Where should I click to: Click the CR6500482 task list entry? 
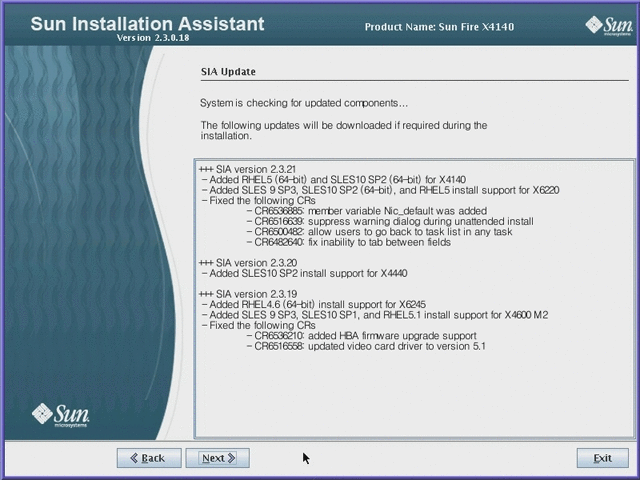[380, 232]
